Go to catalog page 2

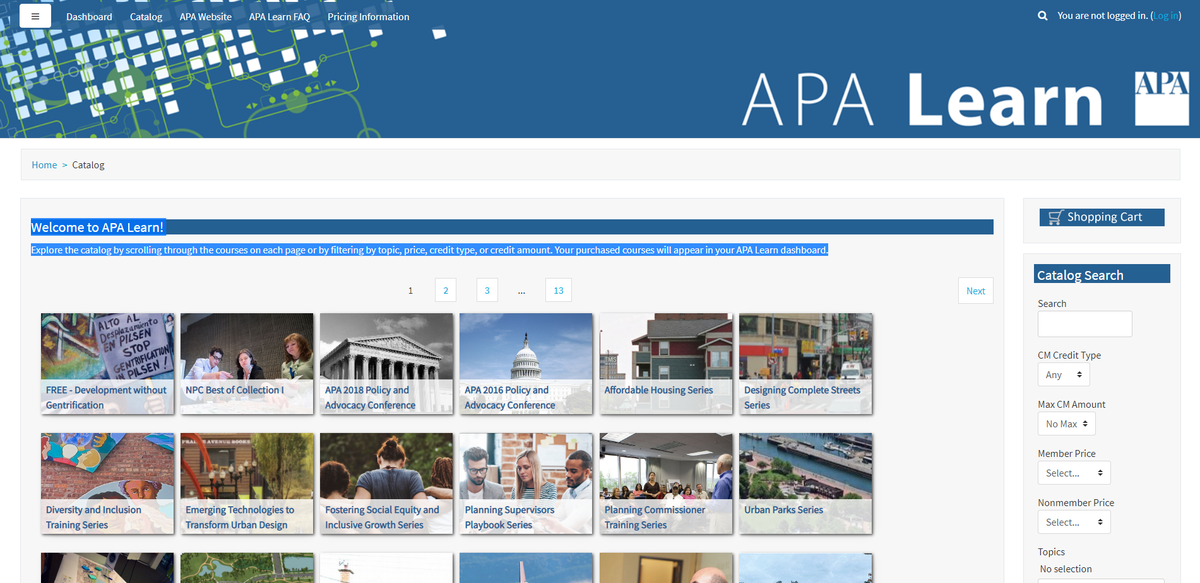[446, 291]
